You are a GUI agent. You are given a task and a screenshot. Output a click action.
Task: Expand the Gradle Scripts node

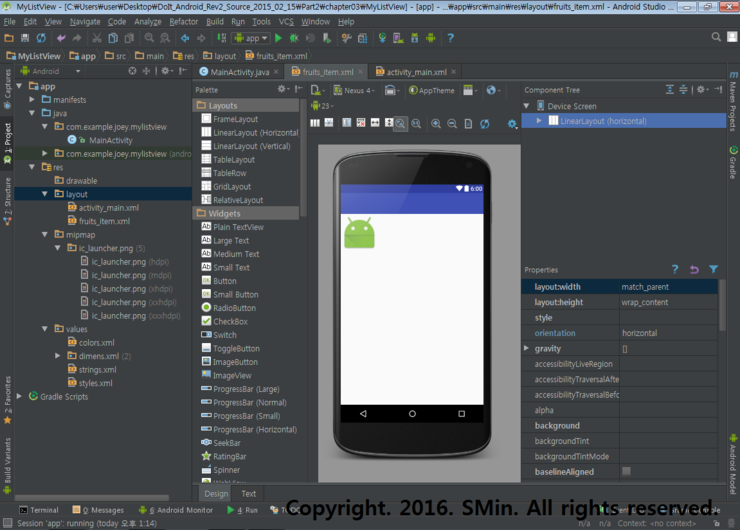coord(19,396)
